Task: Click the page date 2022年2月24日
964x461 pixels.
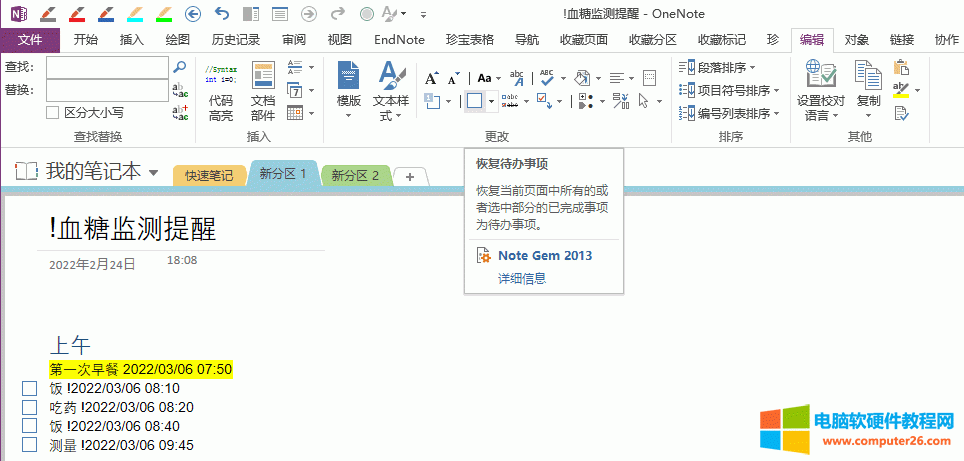Action: 92,264
